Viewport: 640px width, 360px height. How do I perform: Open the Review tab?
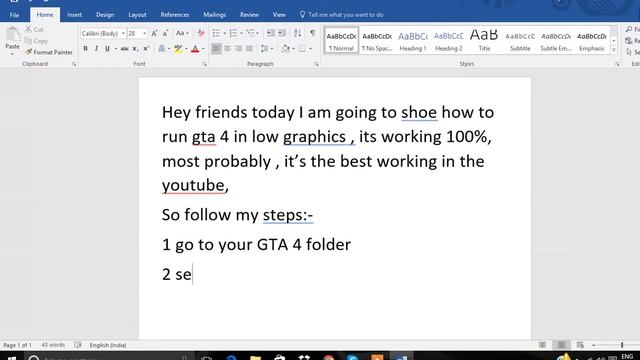point(249,15)
